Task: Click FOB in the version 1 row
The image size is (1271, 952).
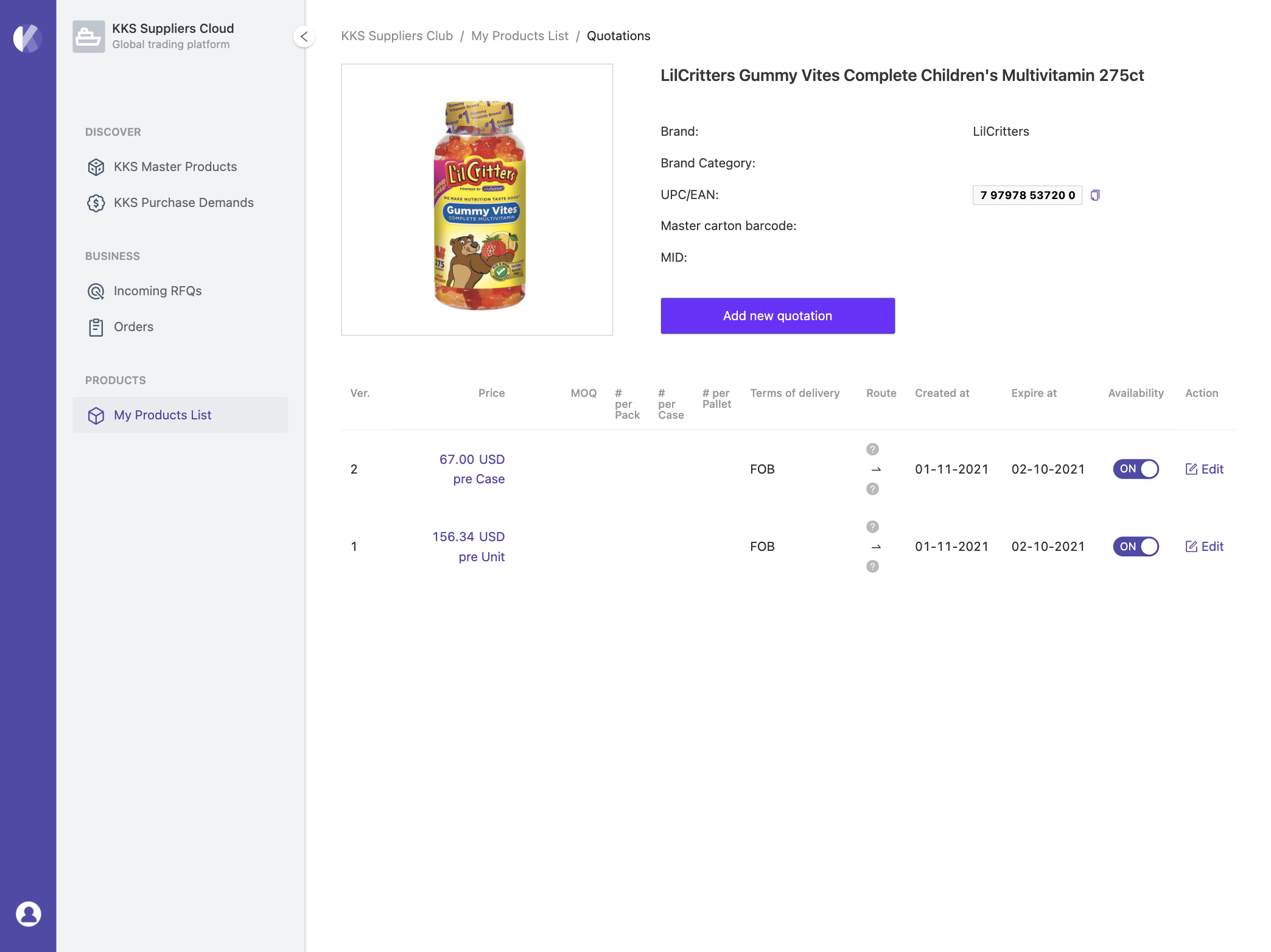Action: click(x=762, y=547)
